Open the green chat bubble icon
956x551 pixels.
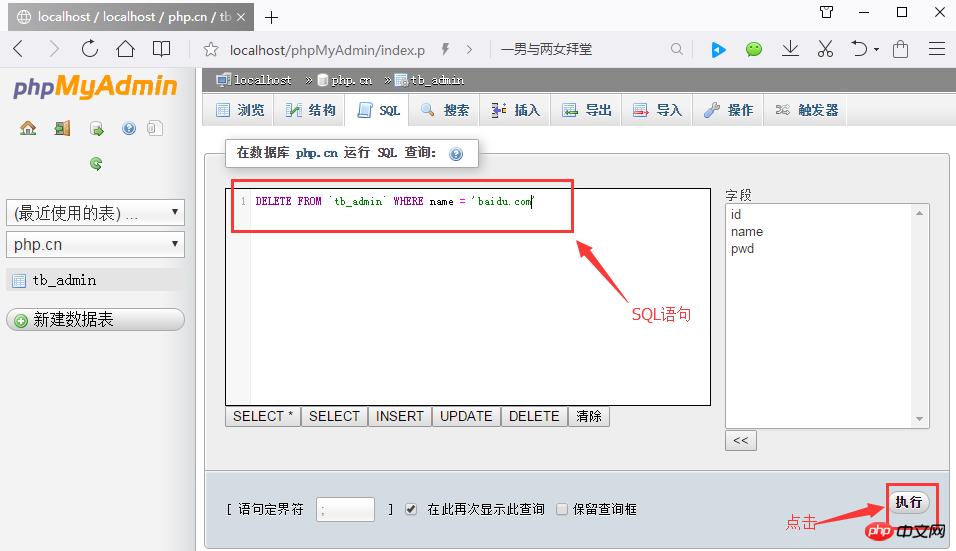pos(754,49)
